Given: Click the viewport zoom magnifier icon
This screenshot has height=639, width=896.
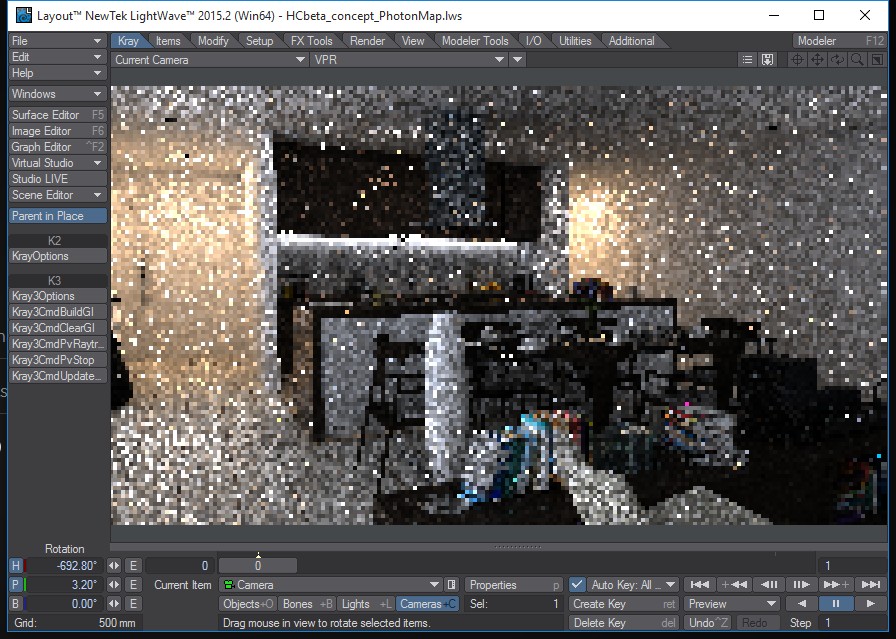Looking at the screenshot, I should pyautogui.click(x=857, y=60).
